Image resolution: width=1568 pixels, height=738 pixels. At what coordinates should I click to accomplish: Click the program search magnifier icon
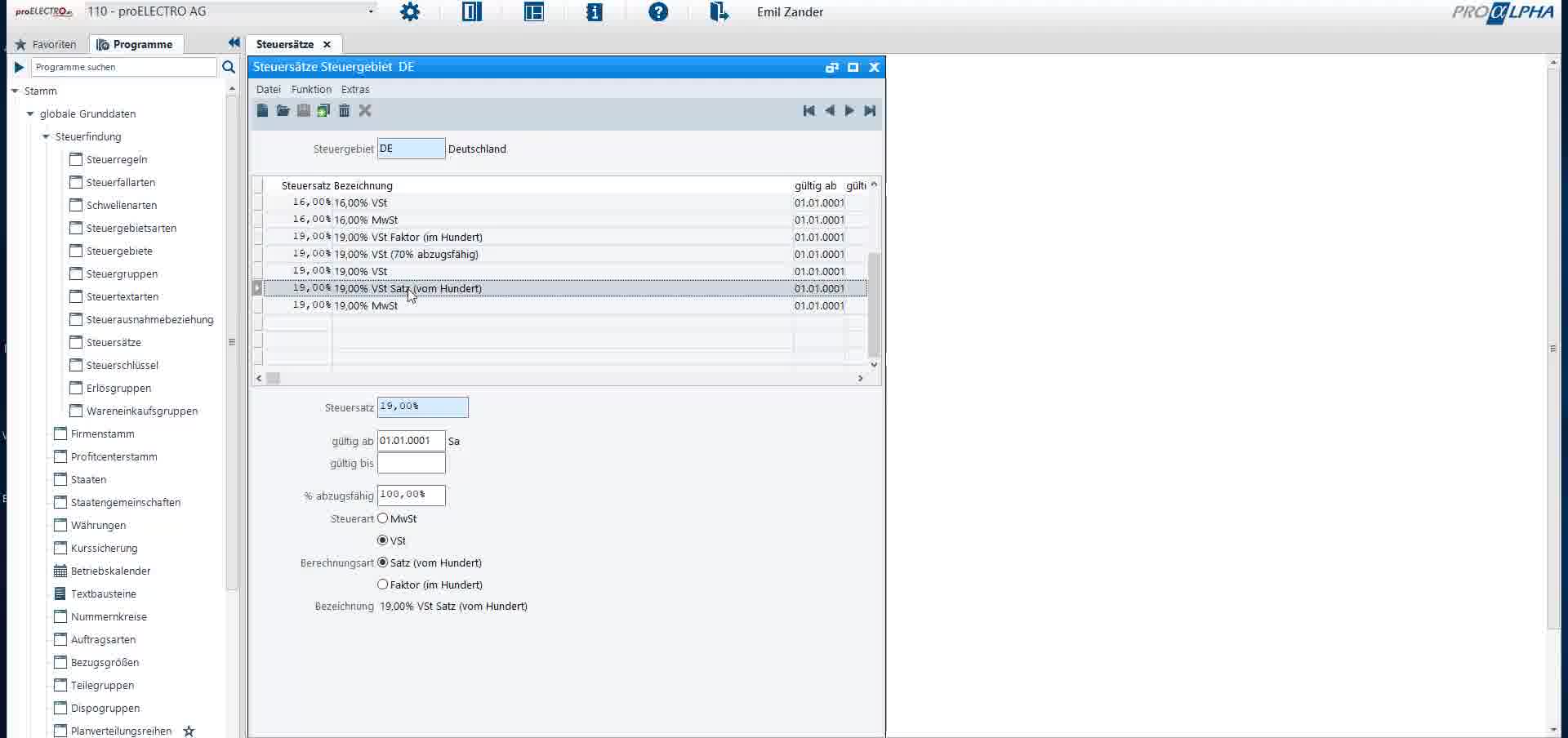point(229,67)
